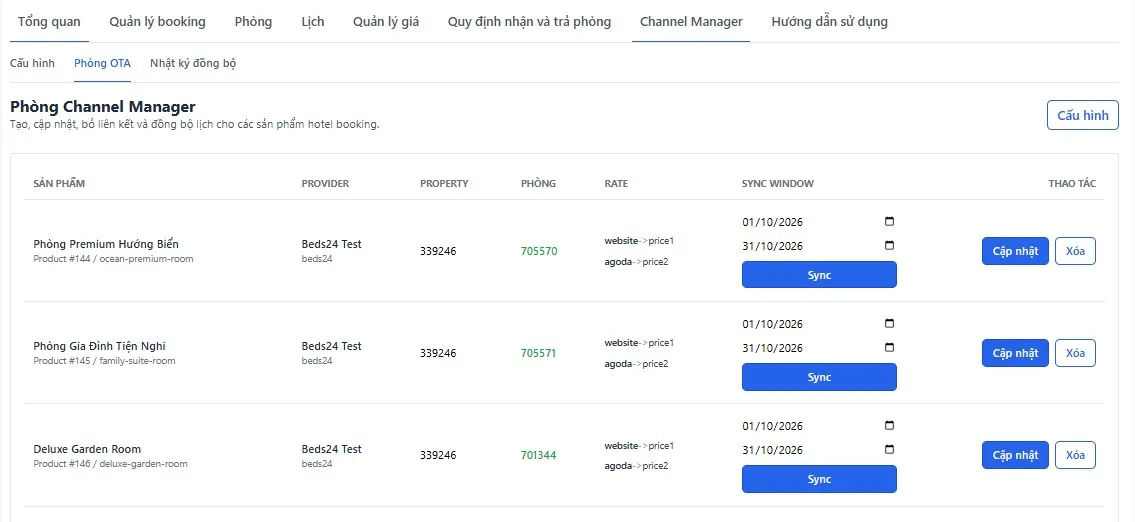
Task: Click the Cấu hình outlined button
Action: (1083, 115)
